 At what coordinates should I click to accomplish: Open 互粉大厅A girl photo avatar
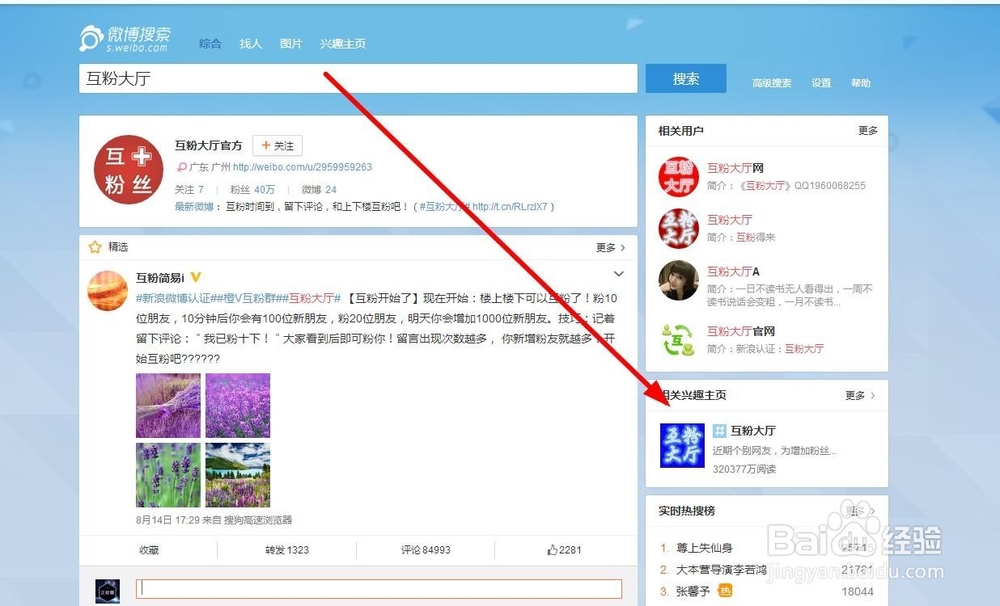[679, 280]
